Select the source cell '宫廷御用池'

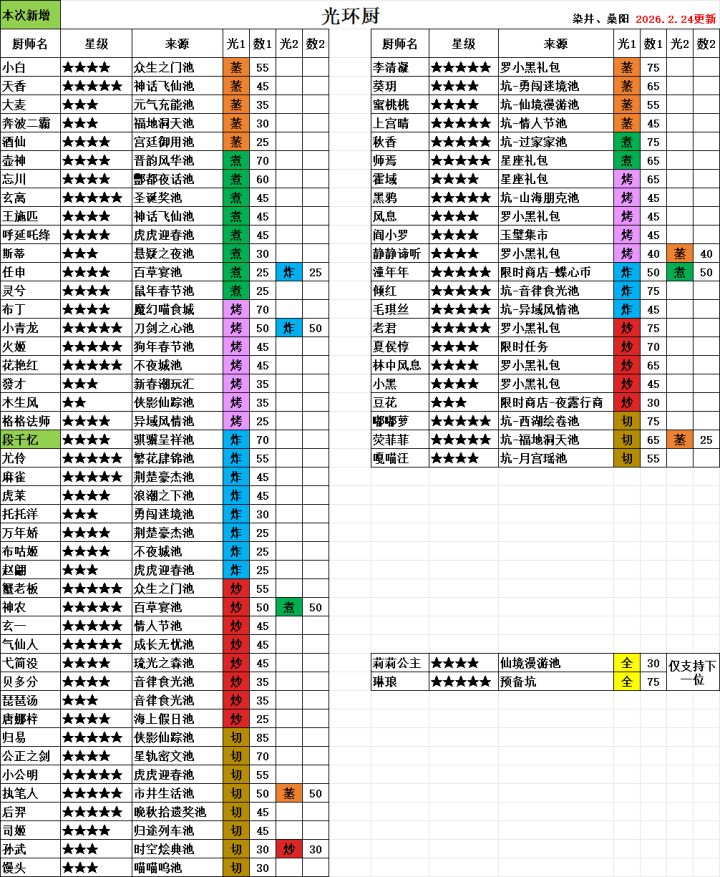point(177,142)
